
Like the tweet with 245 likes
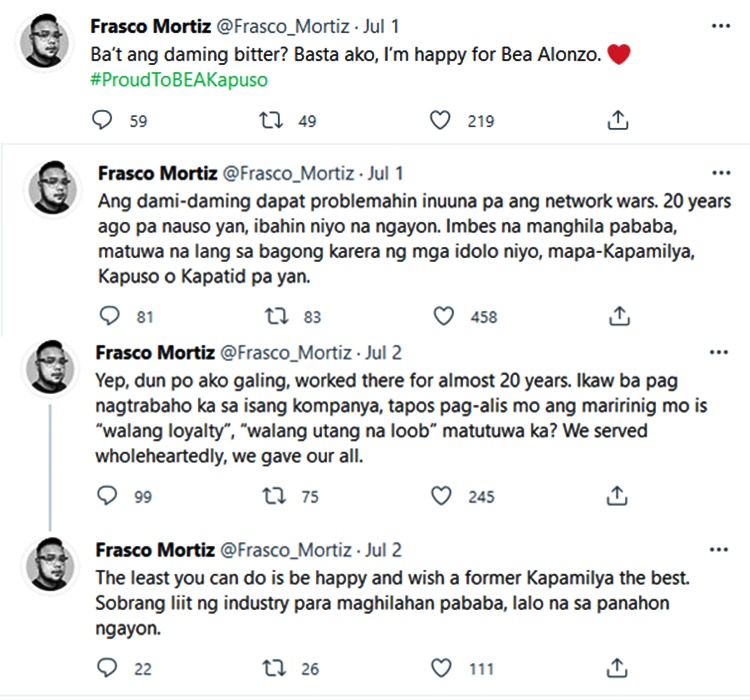pyautogui.click(x=441, y=496)
